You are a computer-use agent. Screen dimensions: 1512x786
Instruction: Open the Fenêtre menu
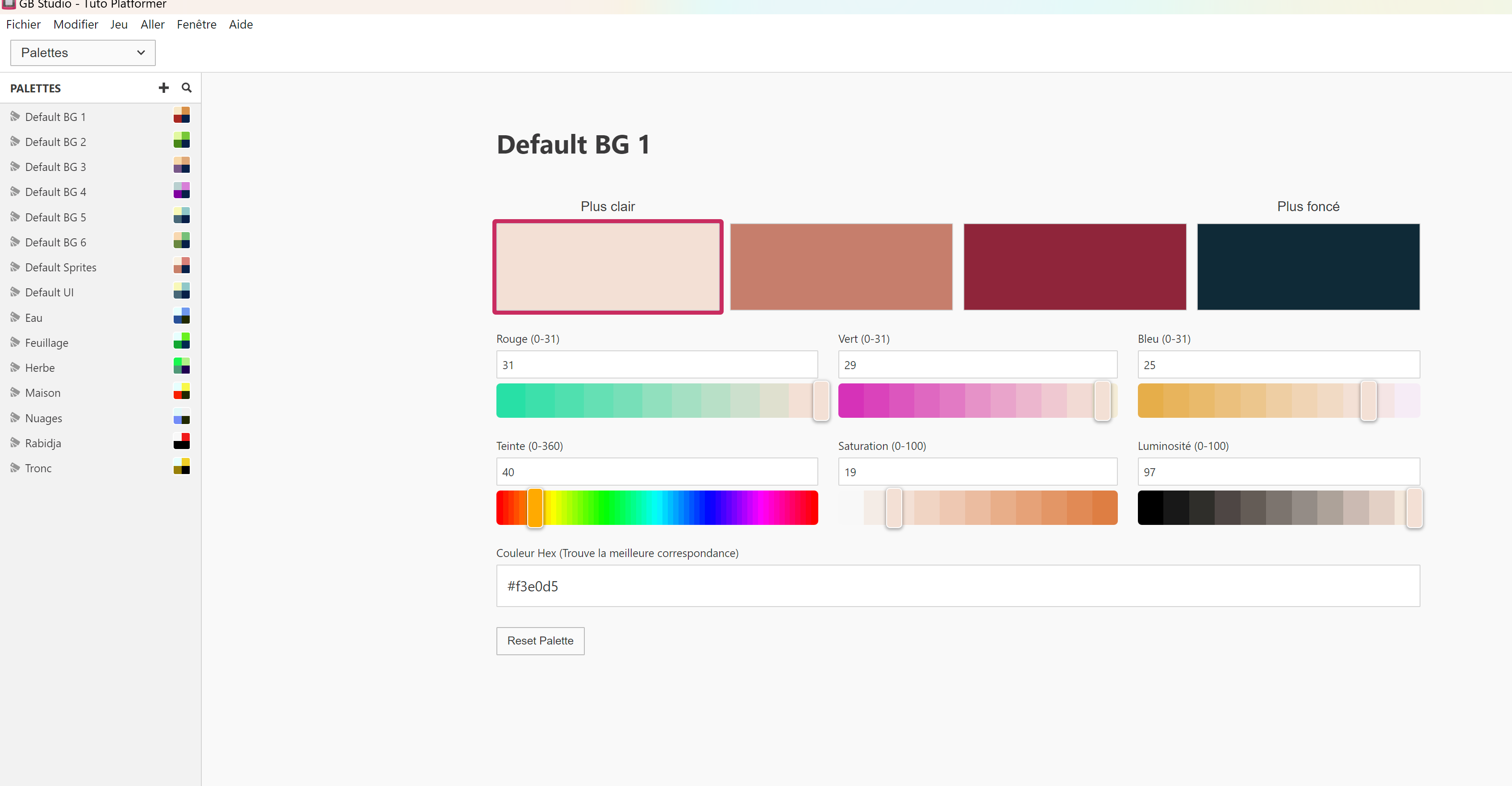click(196, 25)
